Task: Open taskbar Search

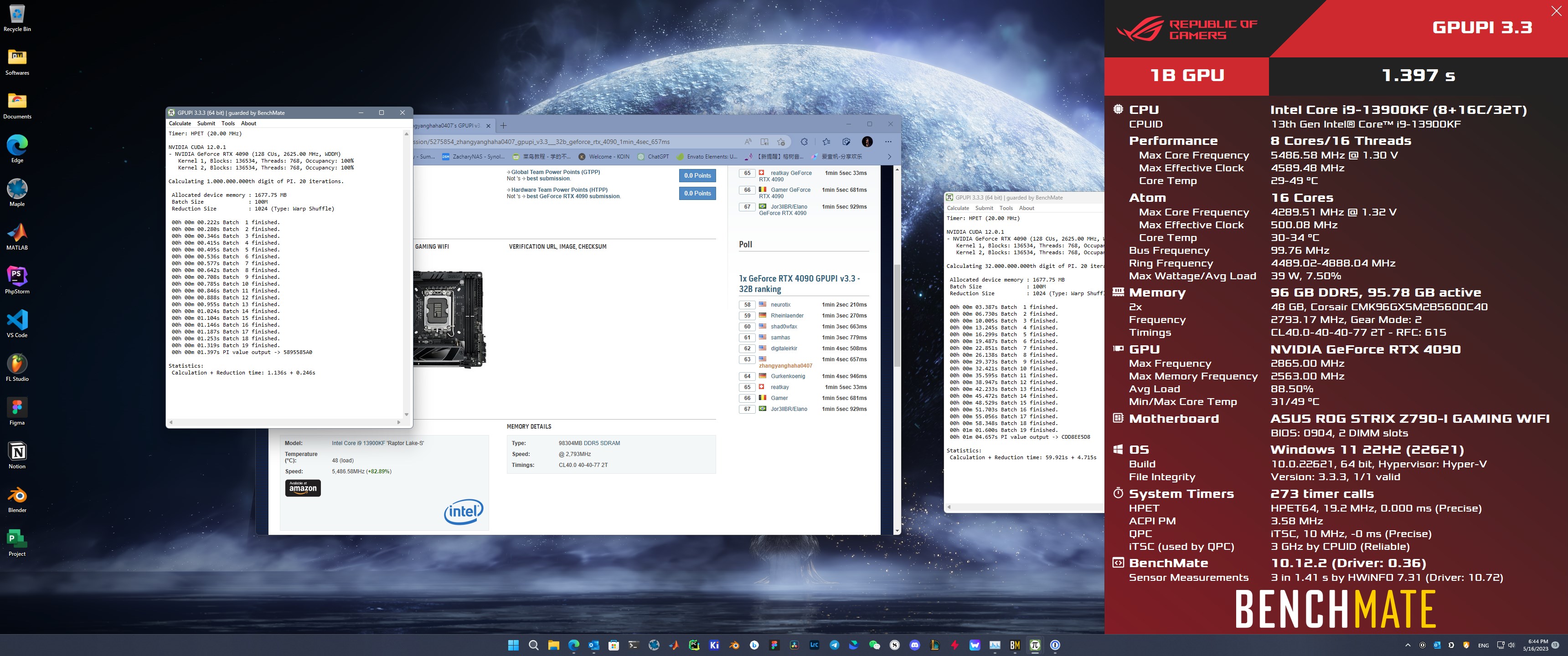Action: point(533,645)
